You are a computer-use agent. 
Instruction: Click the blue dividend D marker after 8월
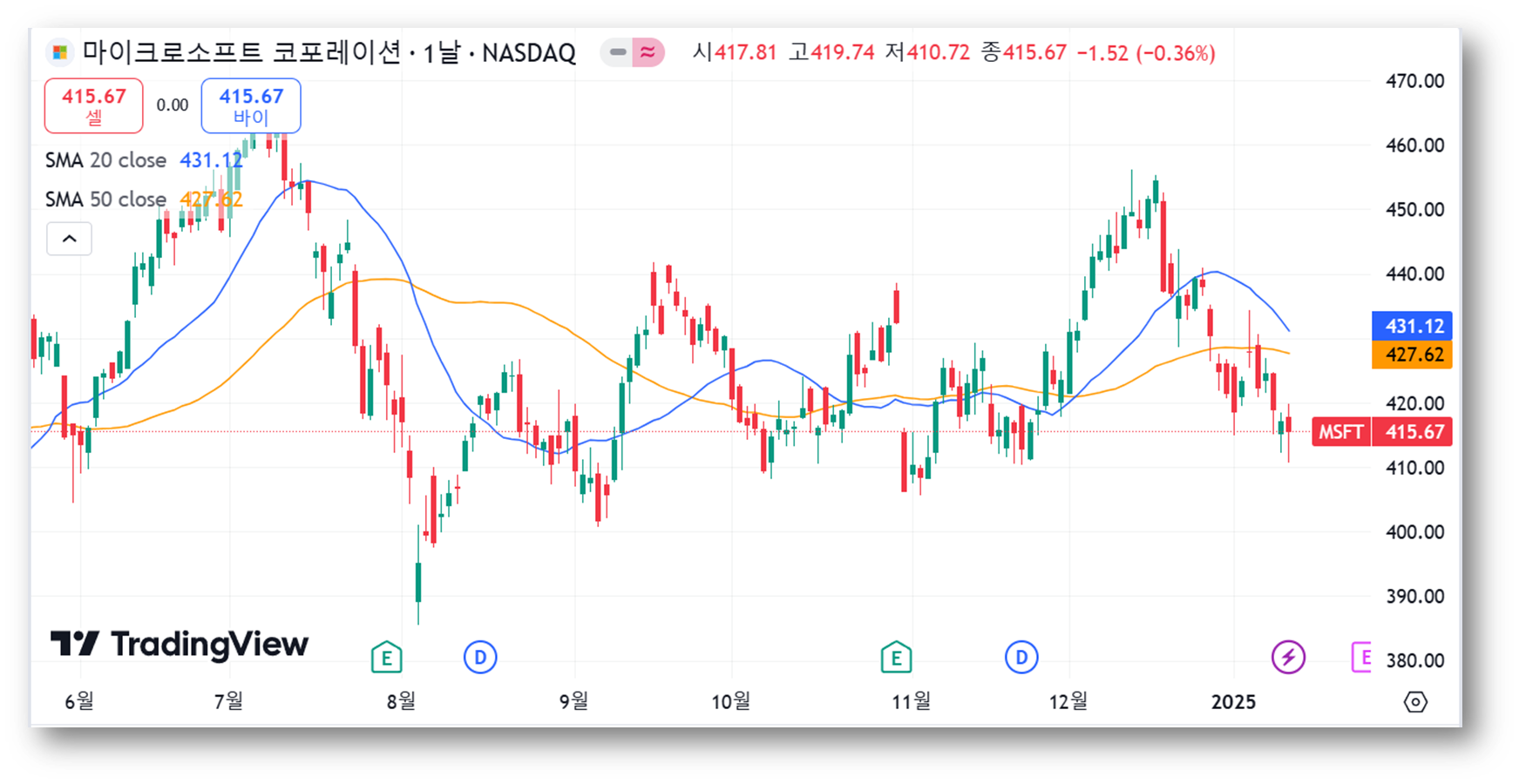[480, 657]
